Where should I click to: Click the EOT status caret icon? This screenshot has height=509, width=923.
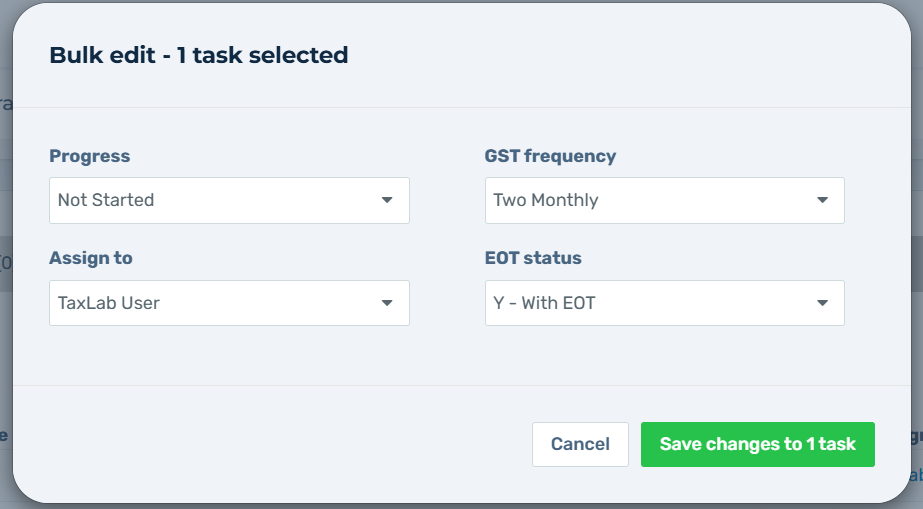point(822,303)
